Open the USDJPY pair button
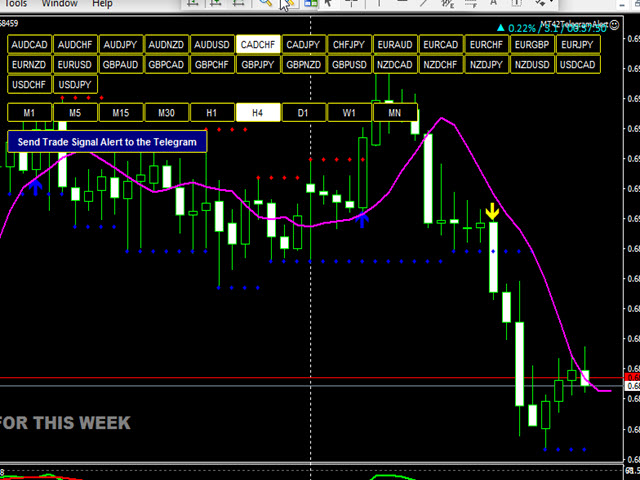Viewport: 640px width, 480px height. (75, 84)
